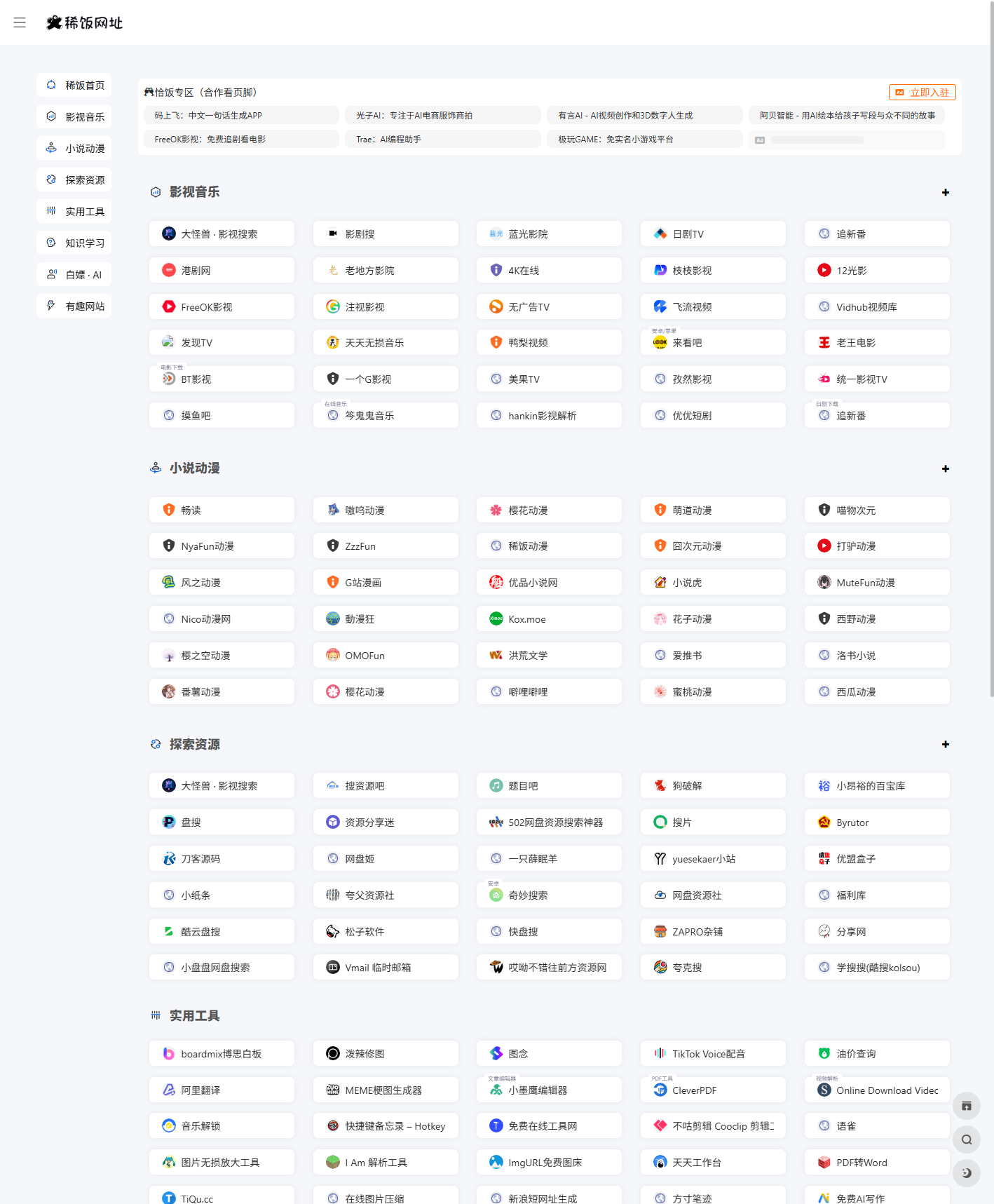Expand the 小说动漫 section plus icon
Screen dimensions: 994x1204
[x=946, y=468]
